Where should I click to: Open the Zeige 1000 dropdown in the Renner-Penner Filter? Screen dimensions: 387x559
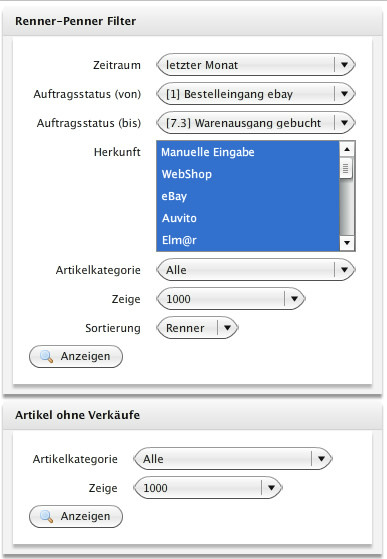pos(231,299)
